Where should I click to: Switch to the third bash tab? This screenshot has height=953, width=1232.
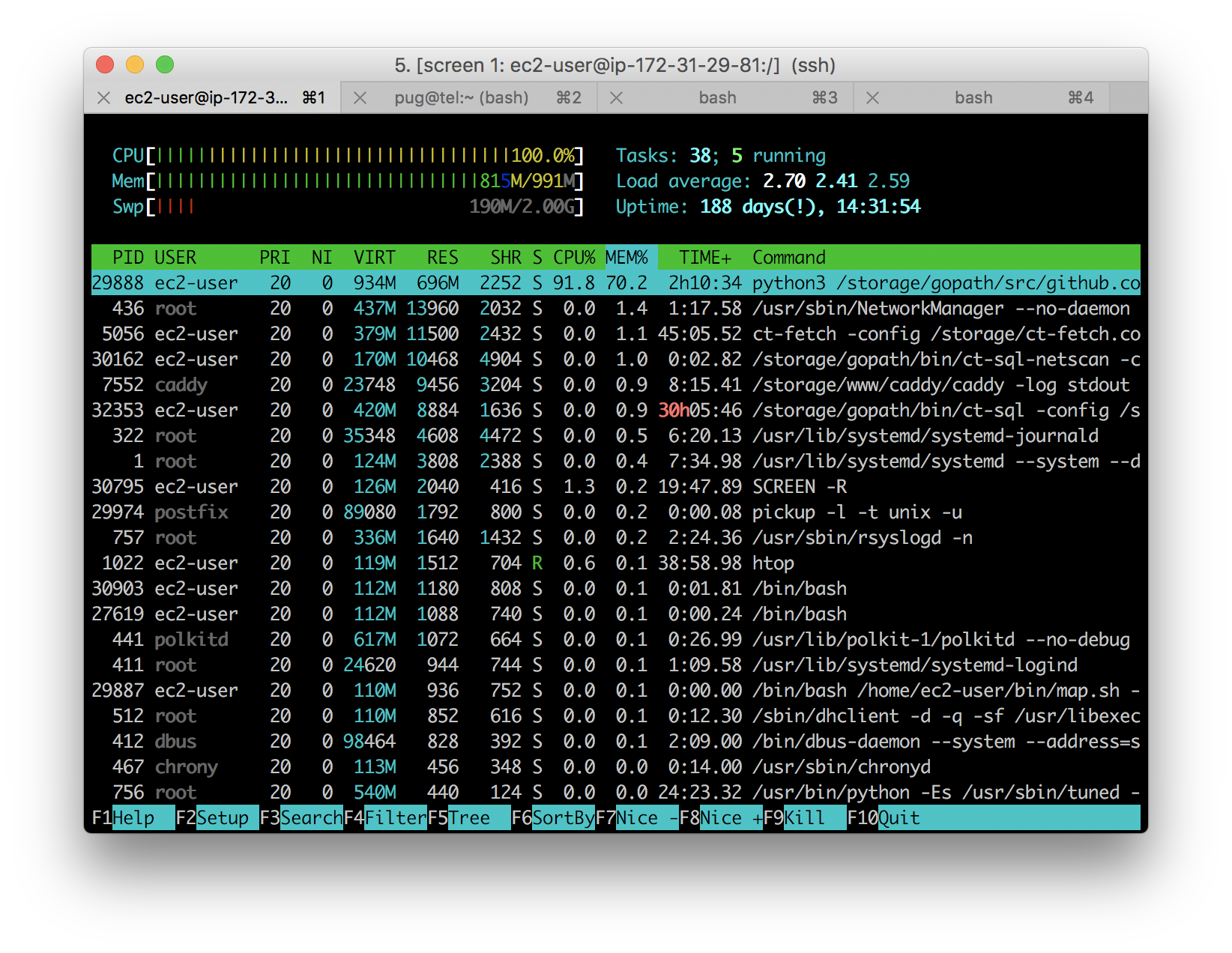717,98
